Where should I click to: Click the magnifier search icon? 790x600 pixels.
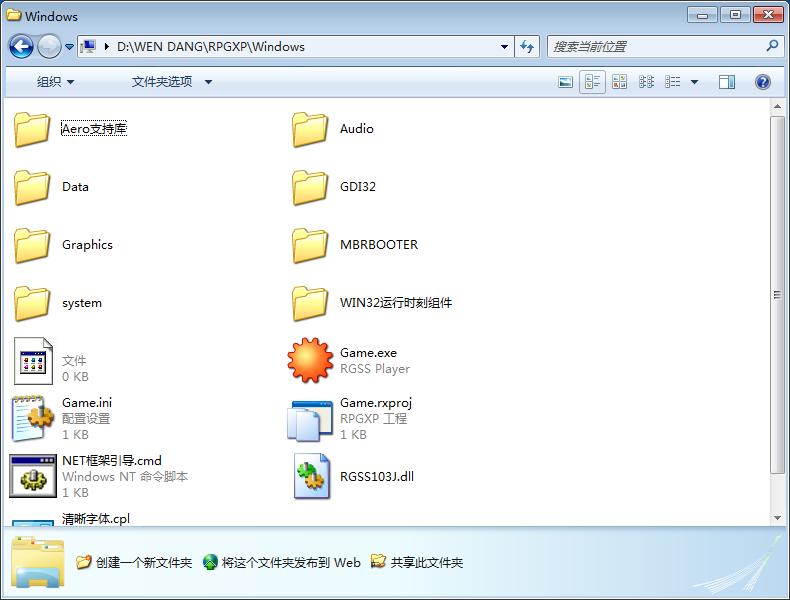[x=771, y=46]
